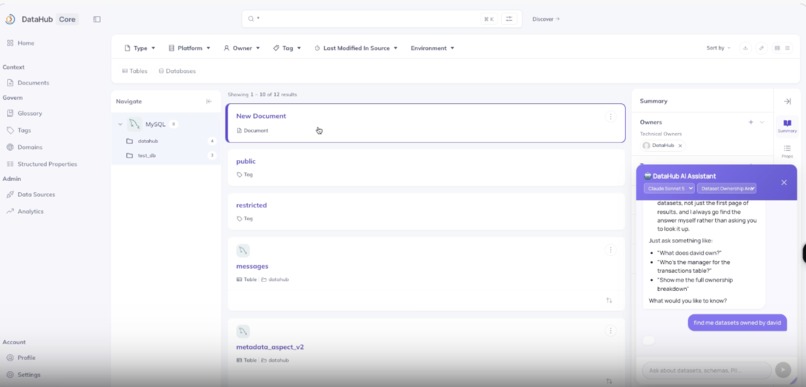This screenshot has height=387, width=806.
Task: Open more options for messages table
Action: tap(610, 250)
